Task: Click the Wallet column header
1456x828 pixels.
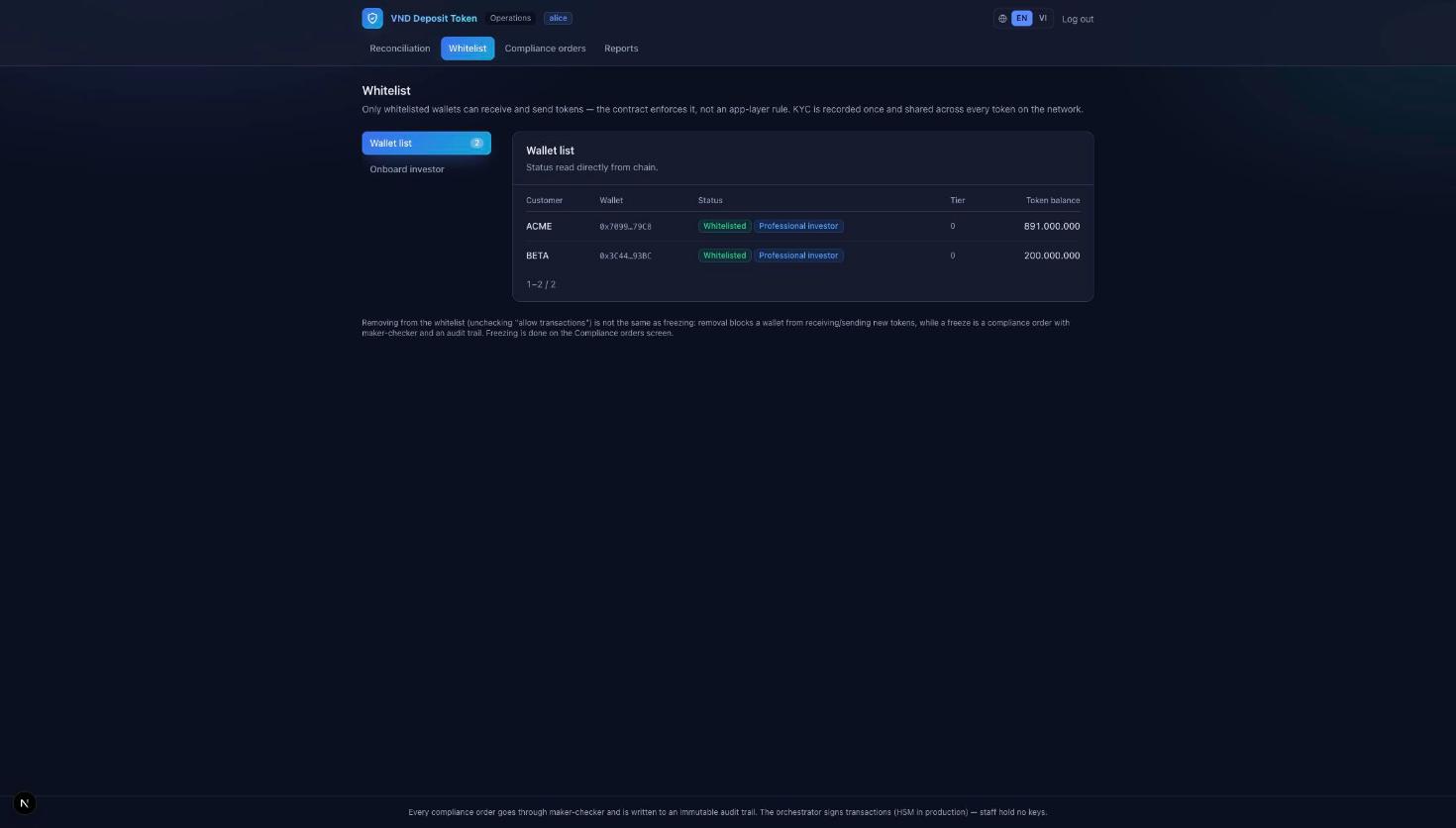Action: click(x=611, y=200)
